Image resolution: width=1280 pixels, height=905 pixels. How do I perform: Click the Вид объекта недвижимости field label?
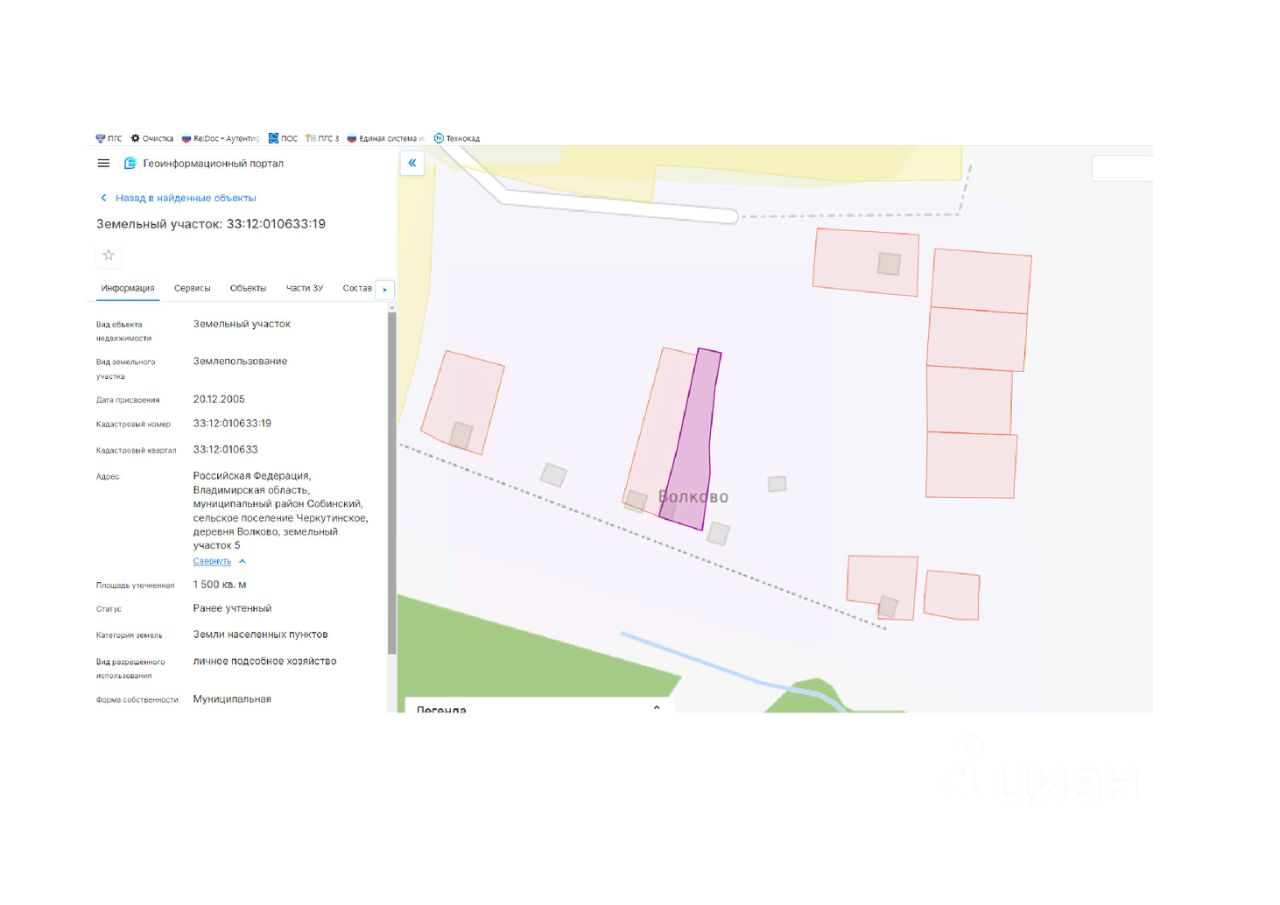[124, 331]
